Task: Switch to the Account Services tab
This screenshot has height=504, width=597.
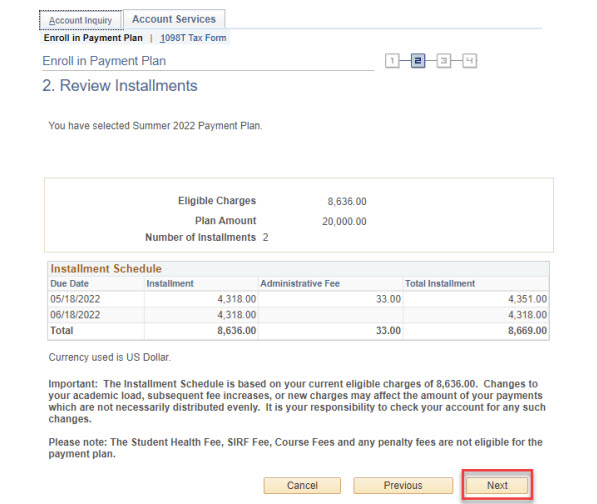Action: click(174, 19)
